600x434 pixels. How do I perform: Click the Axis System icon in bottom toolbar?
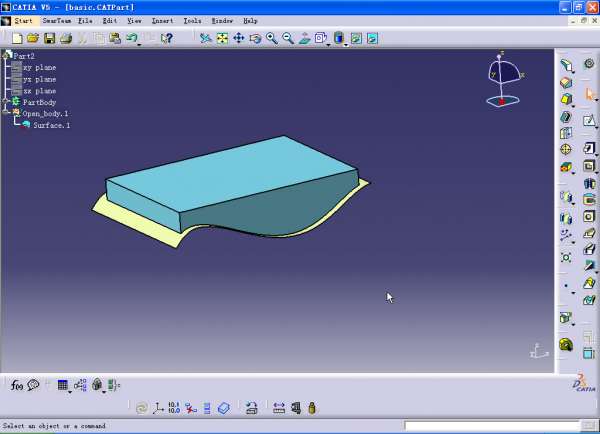coord(158,408)
